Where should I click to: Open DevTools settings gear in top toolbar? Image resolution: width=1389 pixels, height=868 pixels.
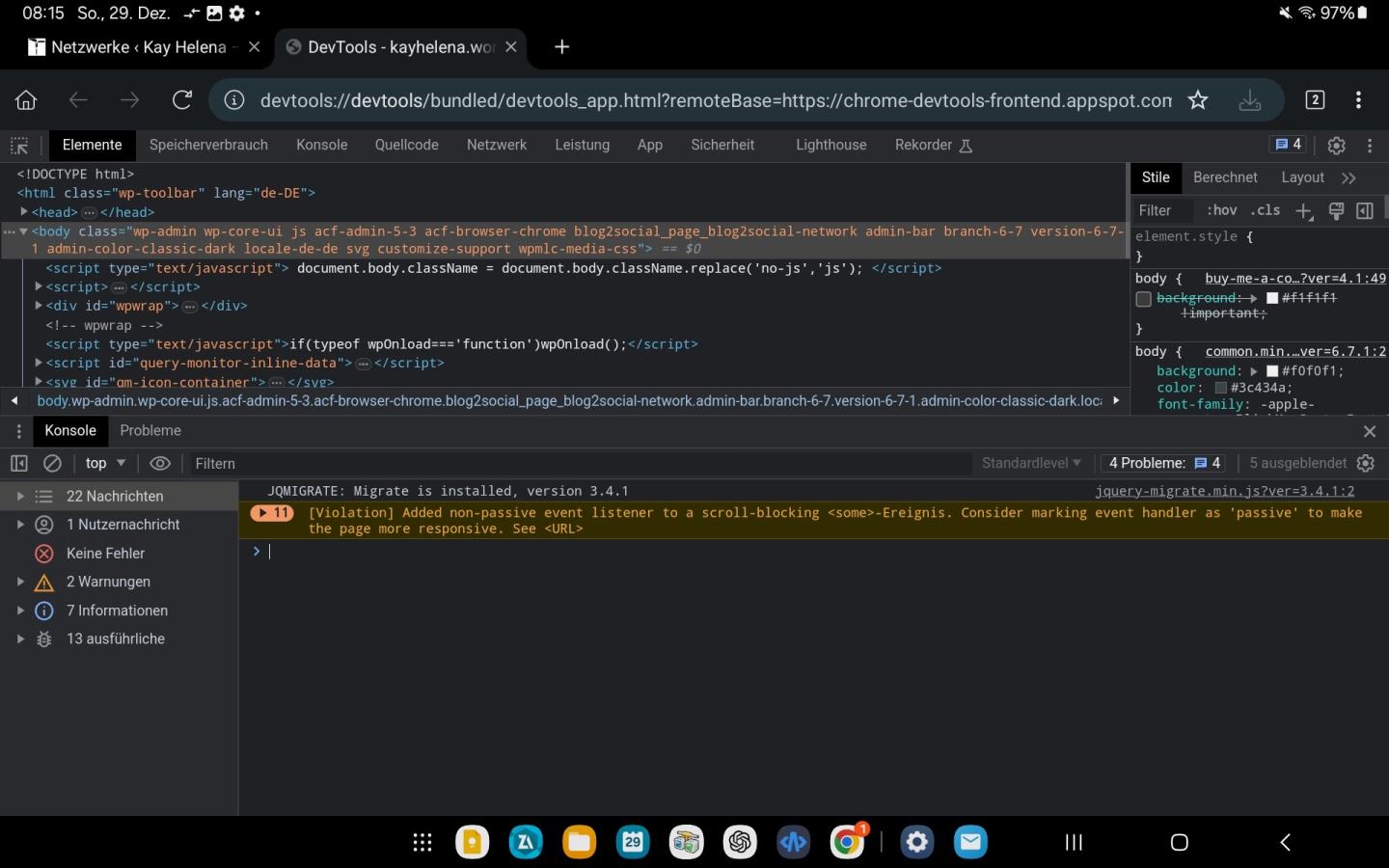1336,146
